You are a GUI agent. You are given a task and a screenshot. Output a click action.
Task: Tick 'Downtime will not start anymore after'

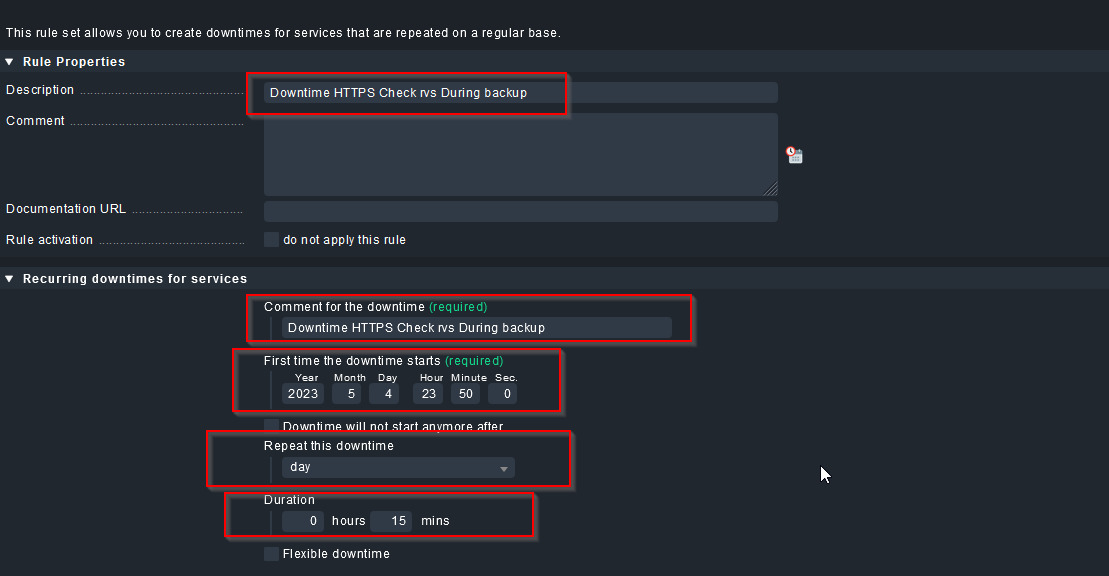(x=271, y=426)
